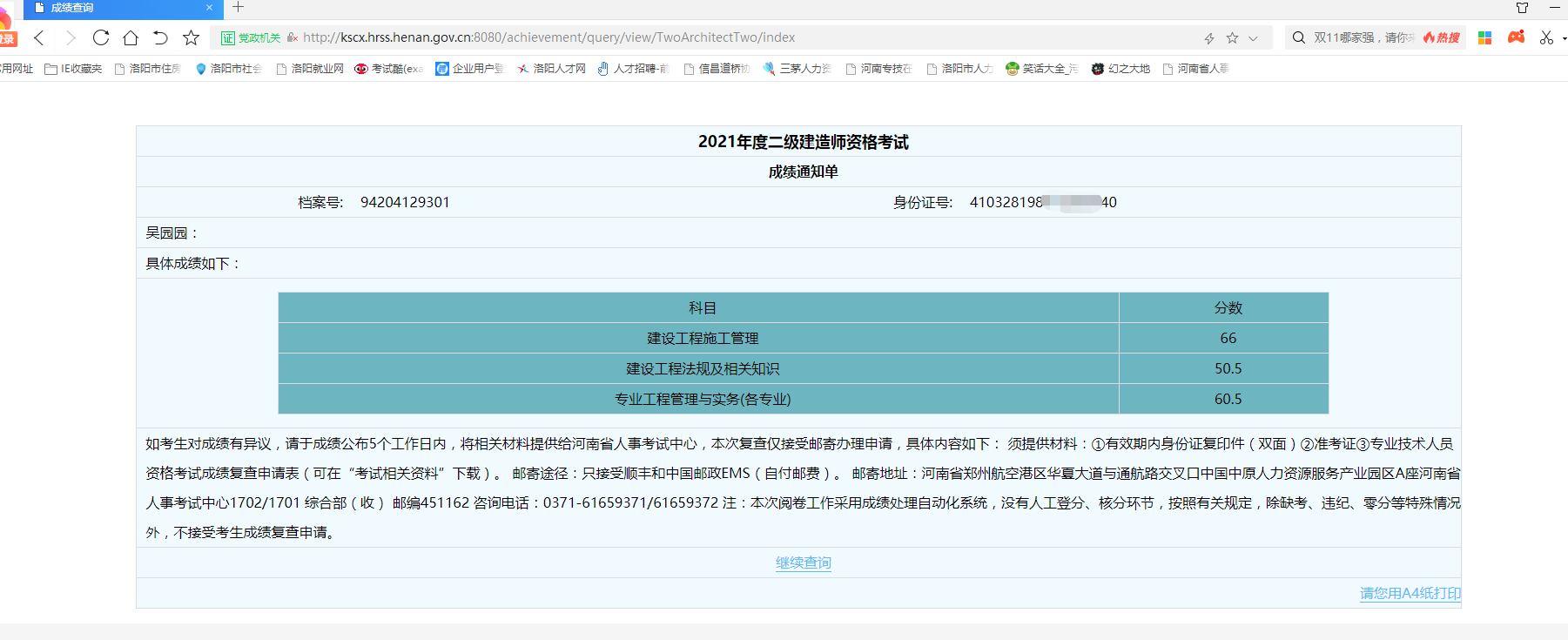Select the 成绩查询 tab
Viewport: 1568px width, 640px height.
click(113, 8)
